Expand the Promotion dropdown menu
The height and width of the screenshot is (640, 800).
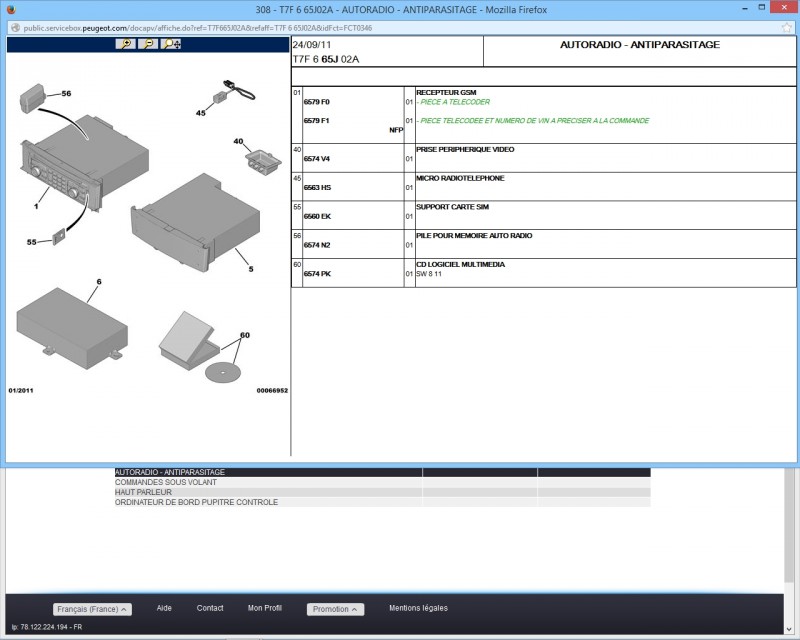(335, 609)
